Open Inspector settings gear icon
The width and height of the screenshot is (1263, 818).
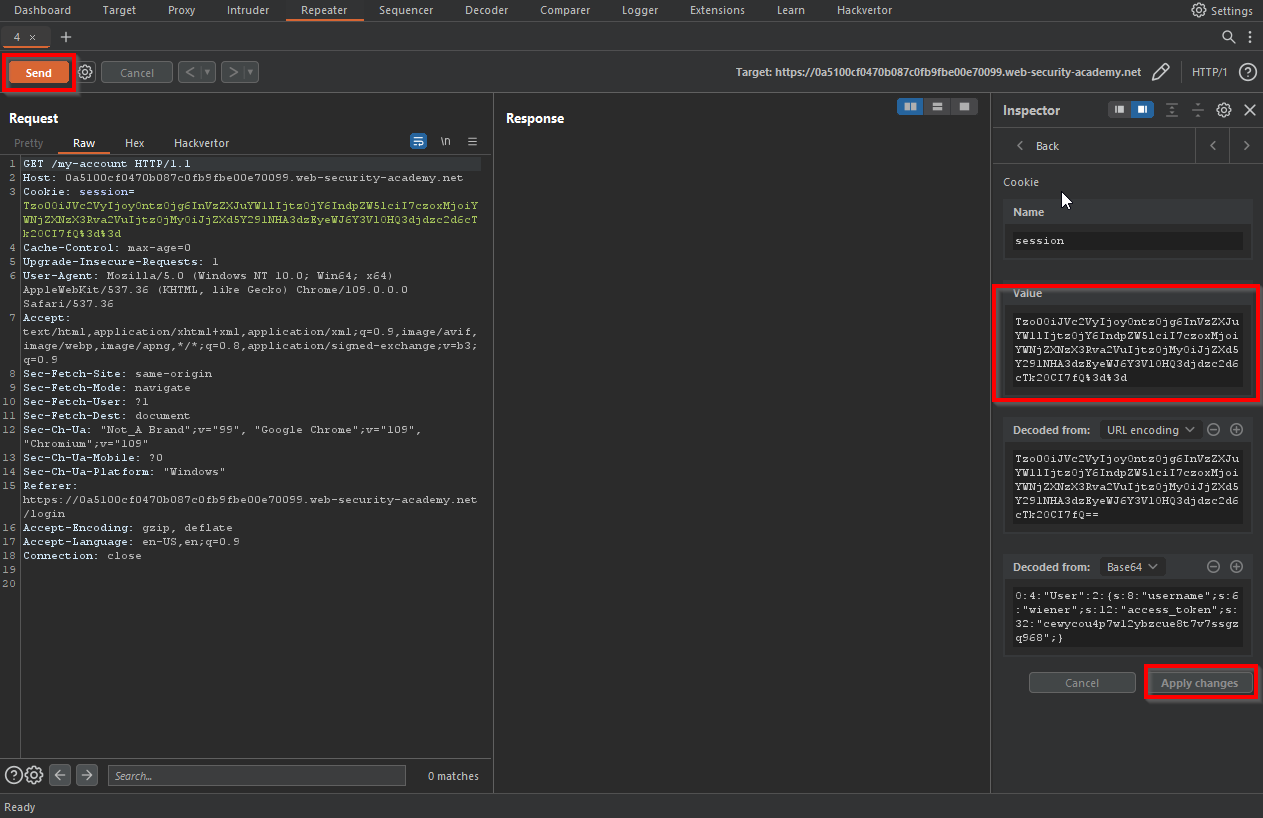1223,110
